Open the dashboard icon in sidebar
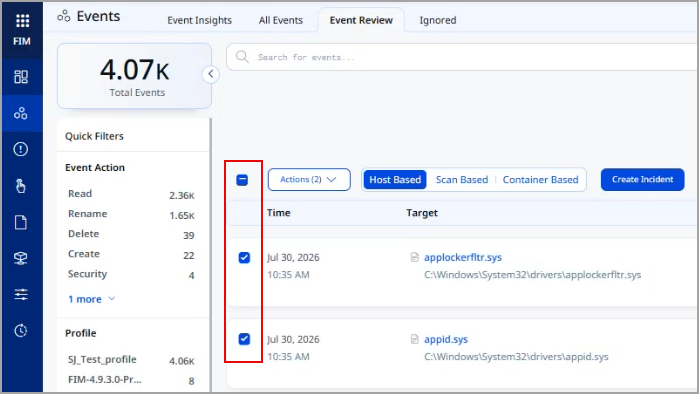This screenshot has width=699, height=394. pyautogui.click(x=21, y=77)
